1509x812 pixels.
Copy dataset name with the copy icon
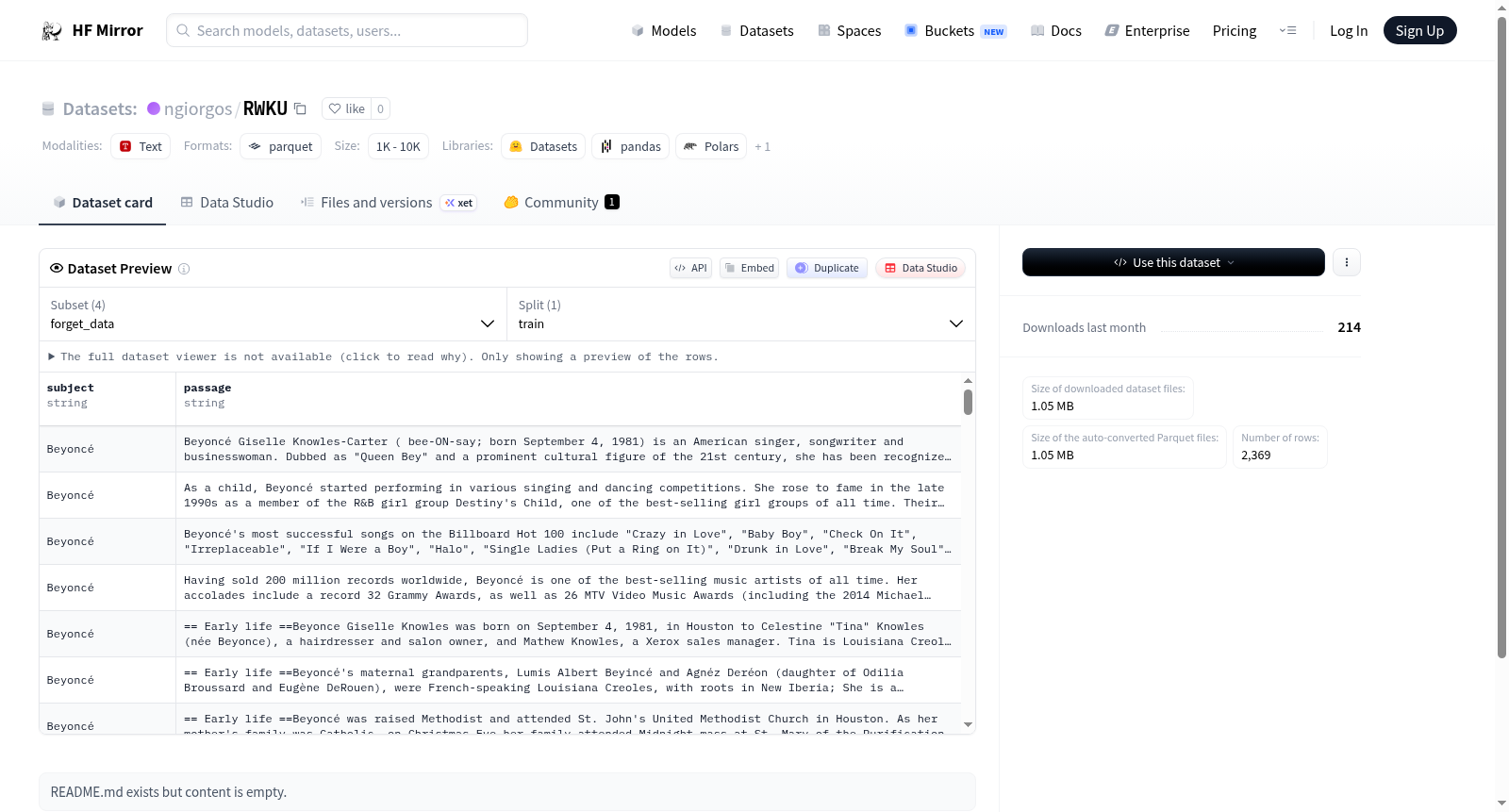coord(300,108)
